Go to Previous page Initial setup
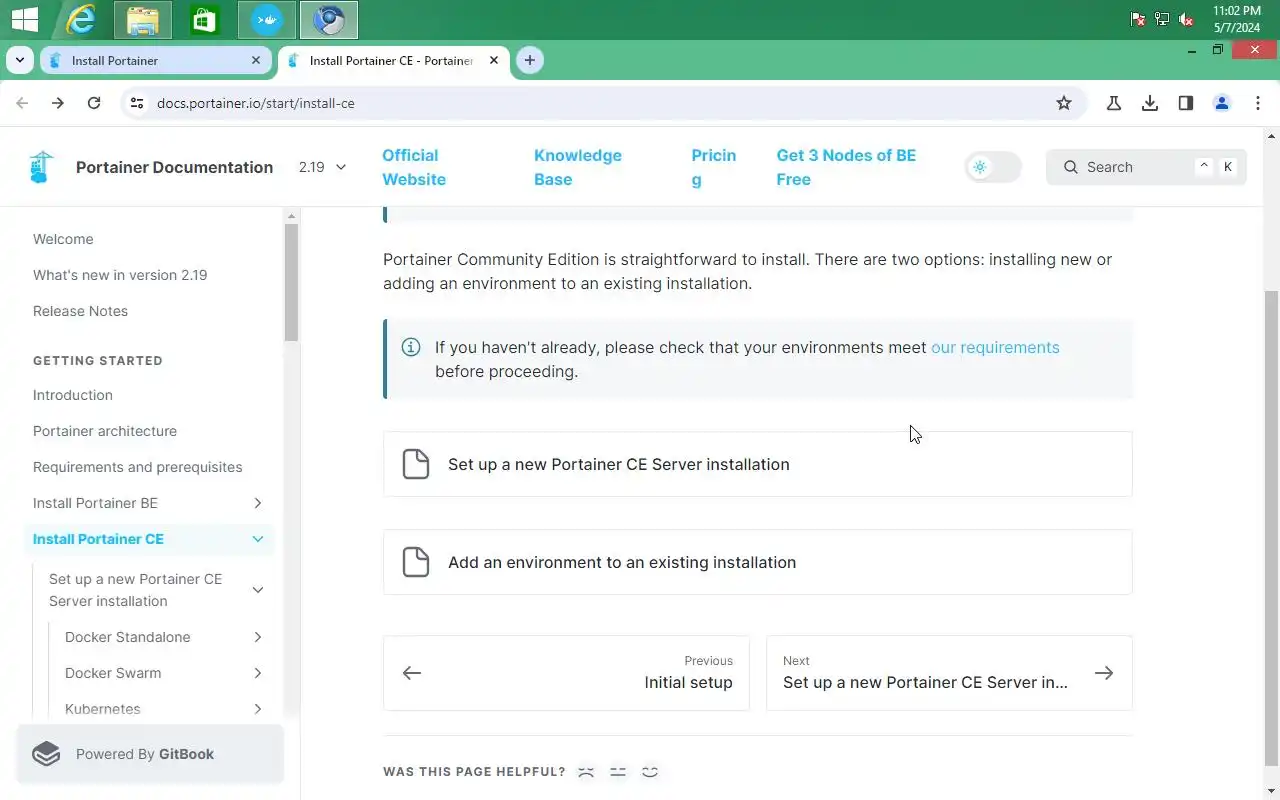The width and height of the screenshot is (1280, 800). click(x=566, y=673)
